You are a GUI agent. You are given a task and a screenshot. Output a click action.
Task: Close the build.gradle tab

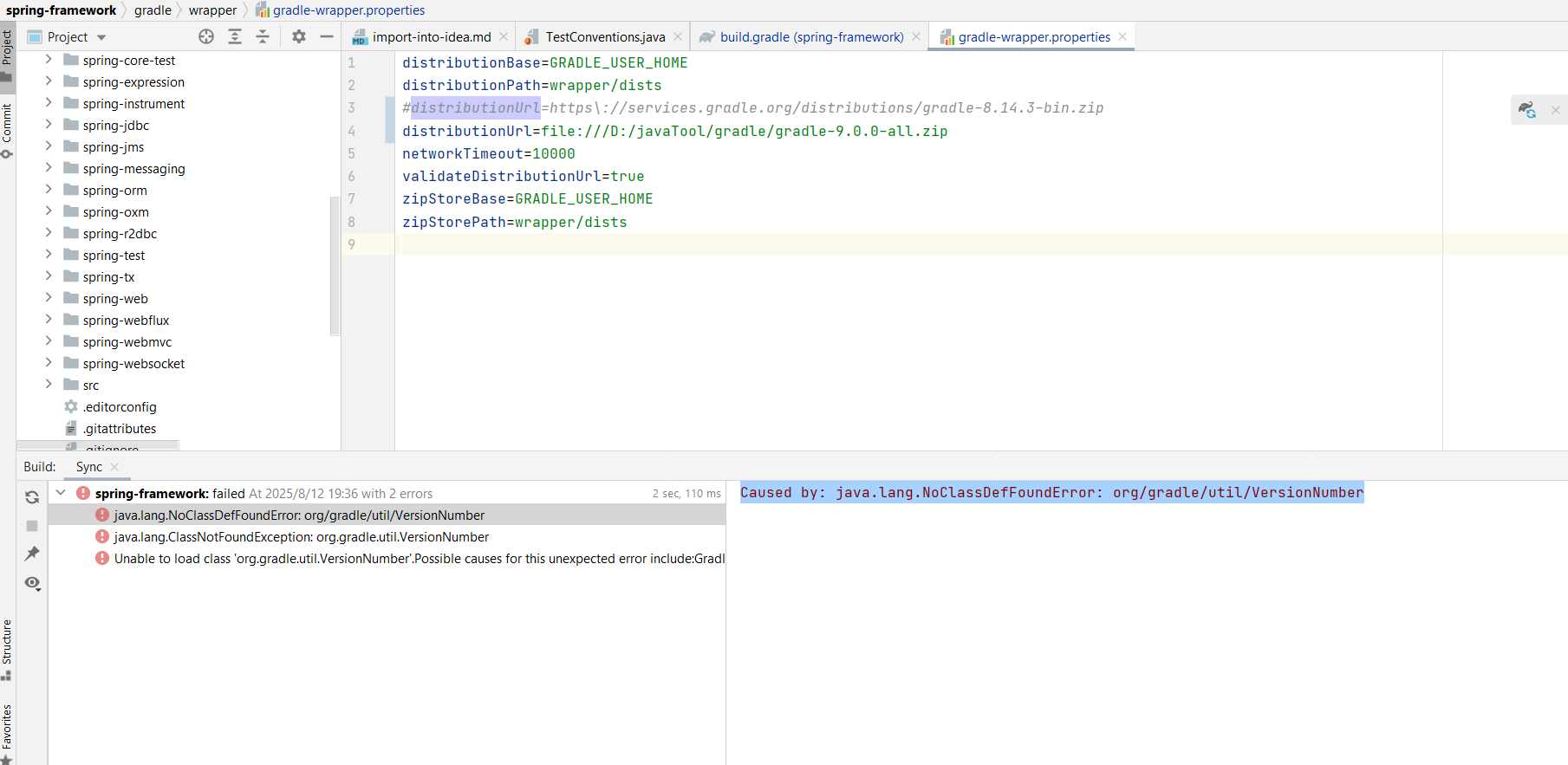(916, 36)
